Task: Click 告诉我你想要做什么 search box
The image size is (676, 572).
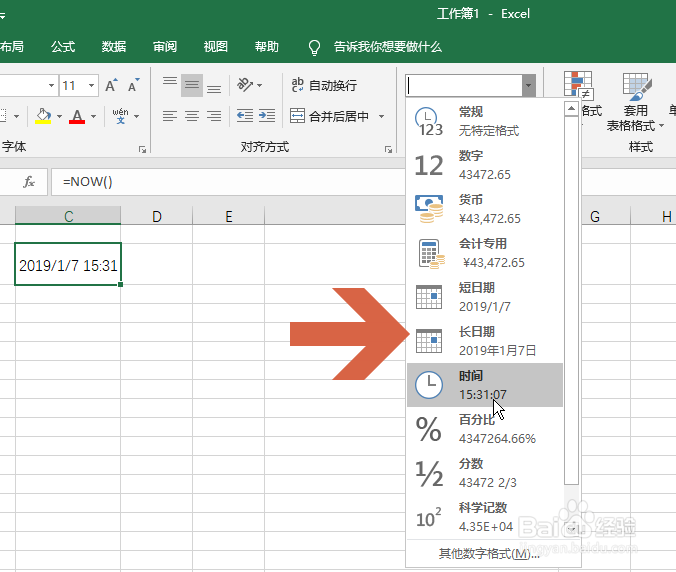Action: point(388,47)
